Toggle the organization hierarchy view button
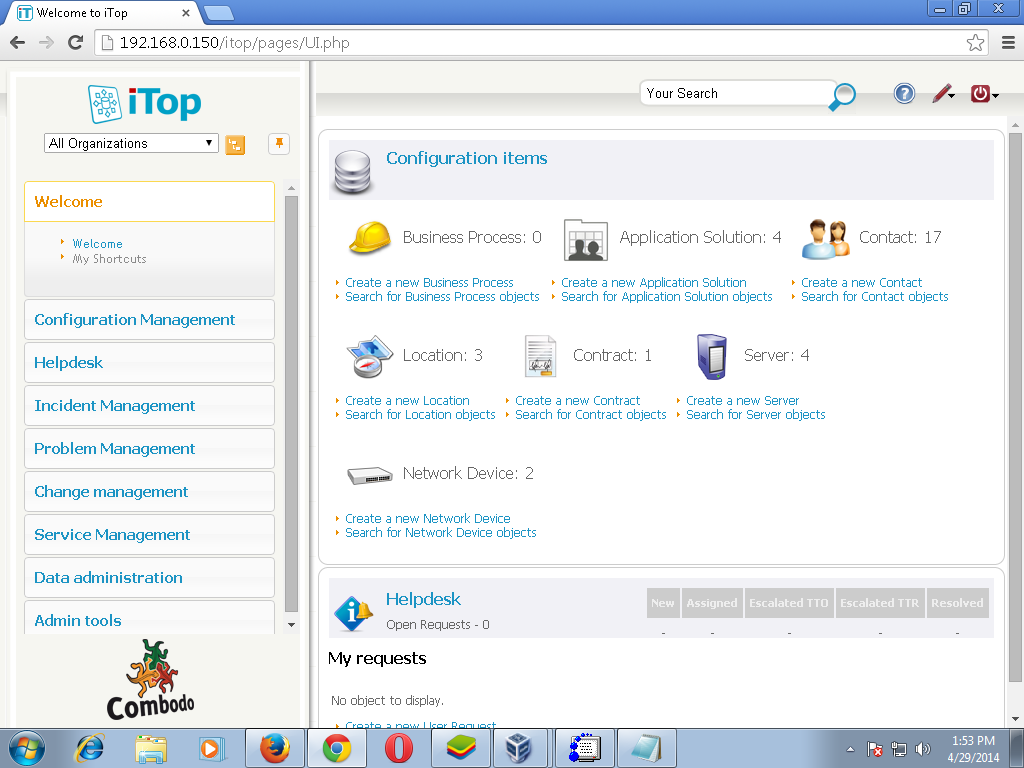The width and height of the screenshot is (1024, 768). pos(235,143)
